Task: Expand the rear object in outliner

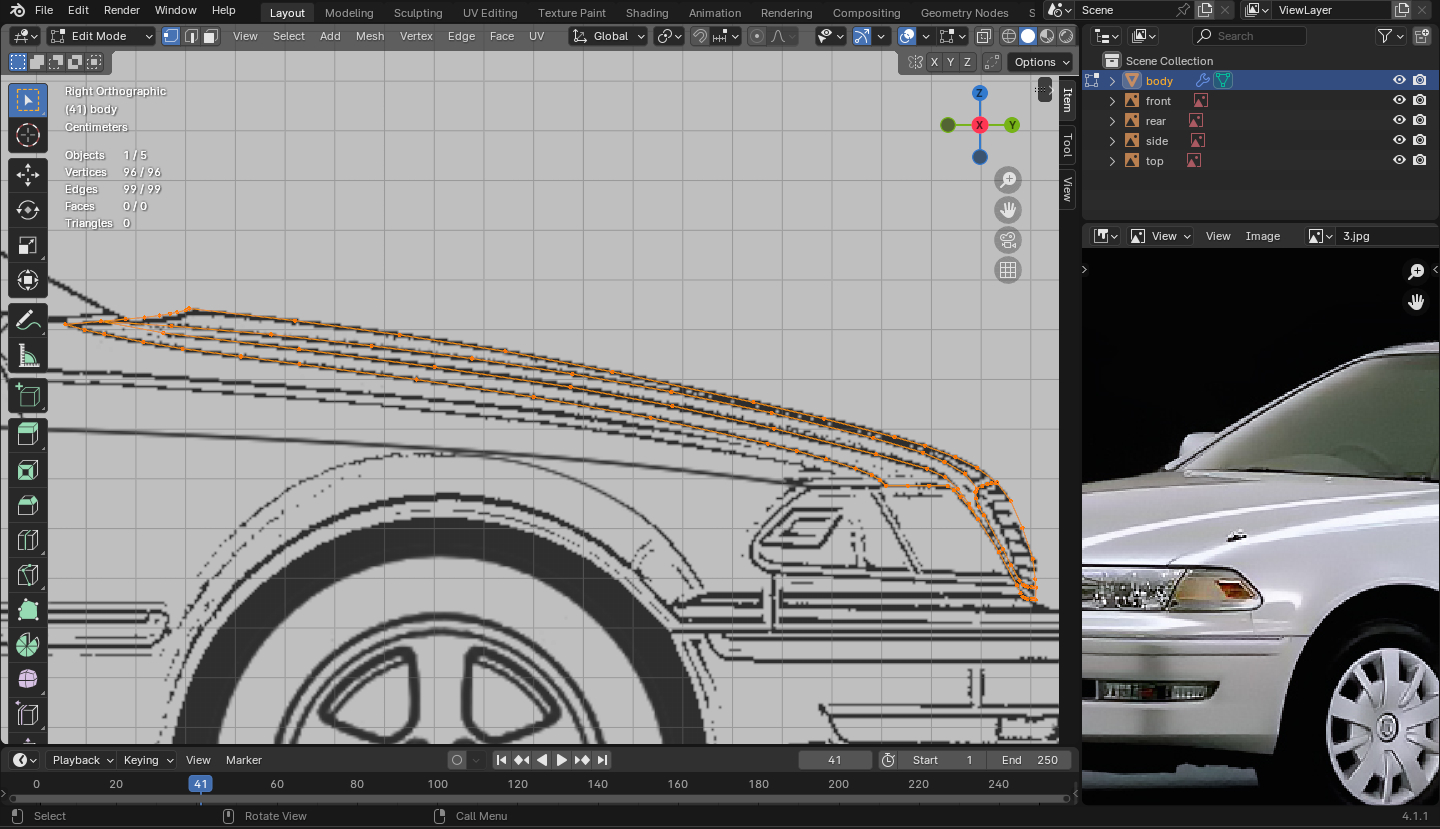Action: [x=1112, y=121]
